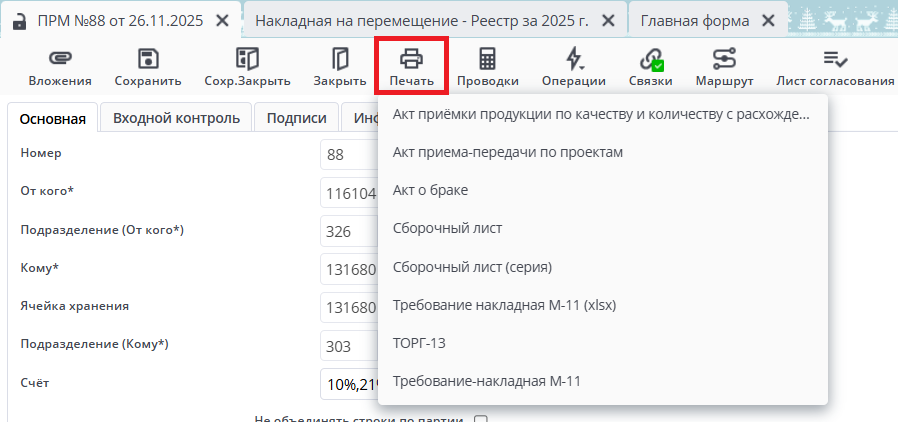
Task: Click the Счёт label
Action: tap(34, 382)
